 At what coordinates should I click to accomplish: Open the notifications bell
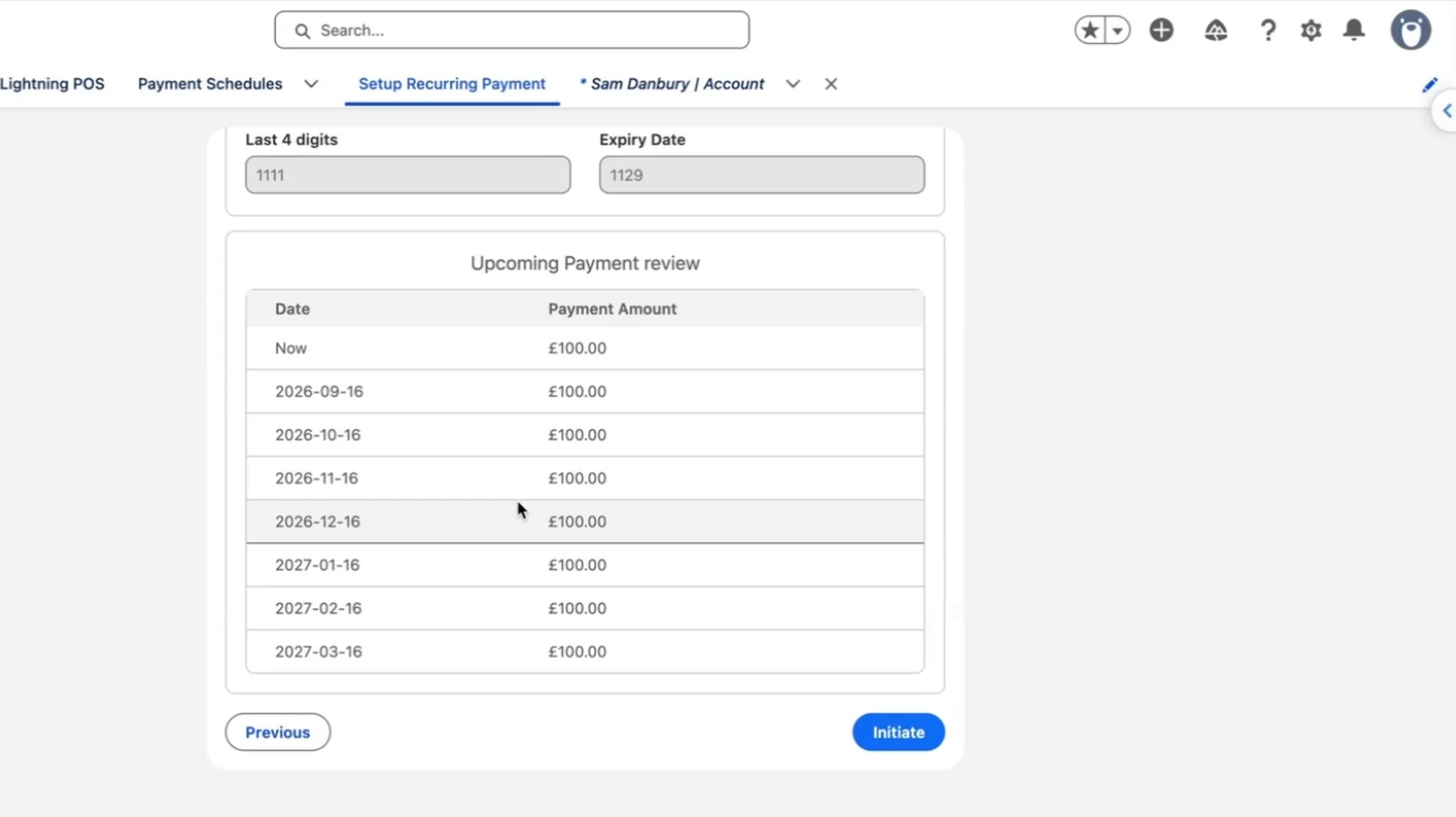click(1354, 30)
